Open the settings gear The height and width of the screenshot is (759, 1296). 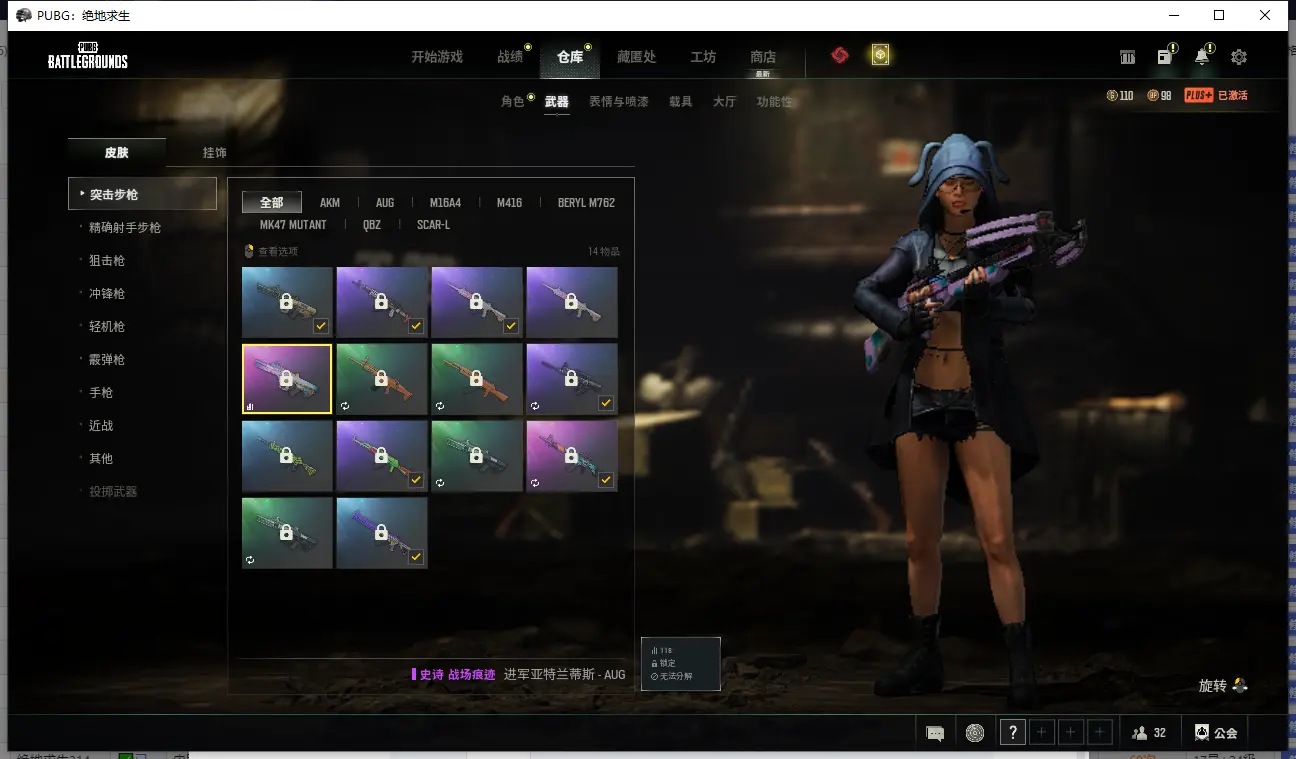pyautogui.click(x=1239, y=57)
